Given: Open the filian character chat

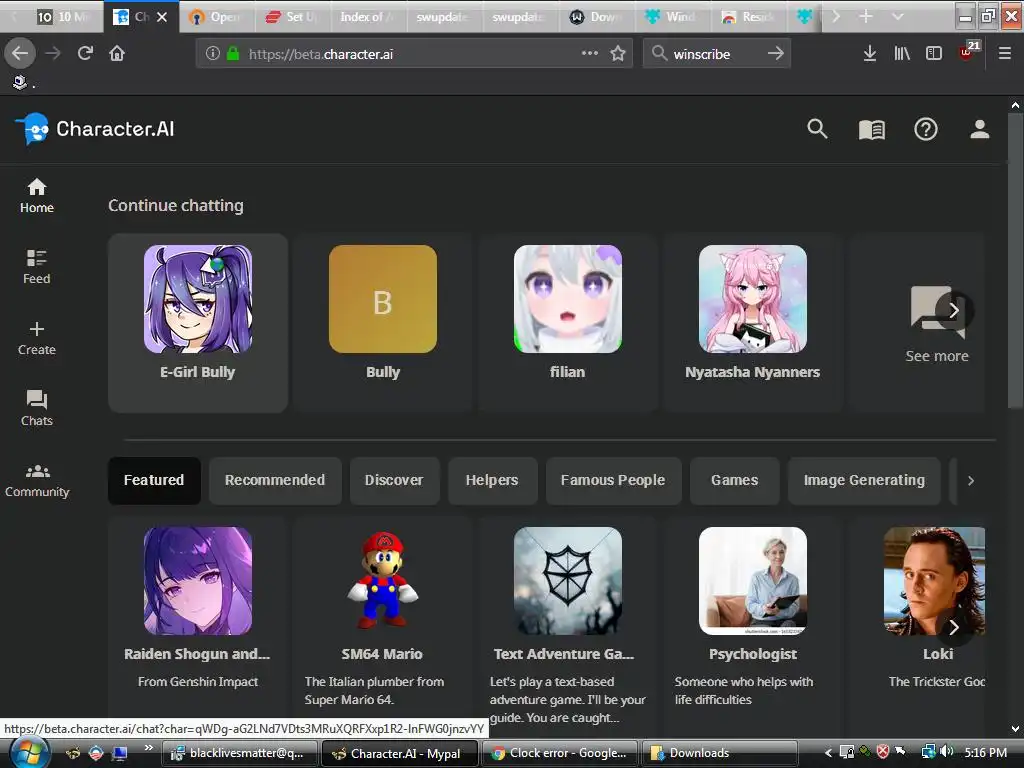Looking at the screenshot, I should (x=568, y=323).
